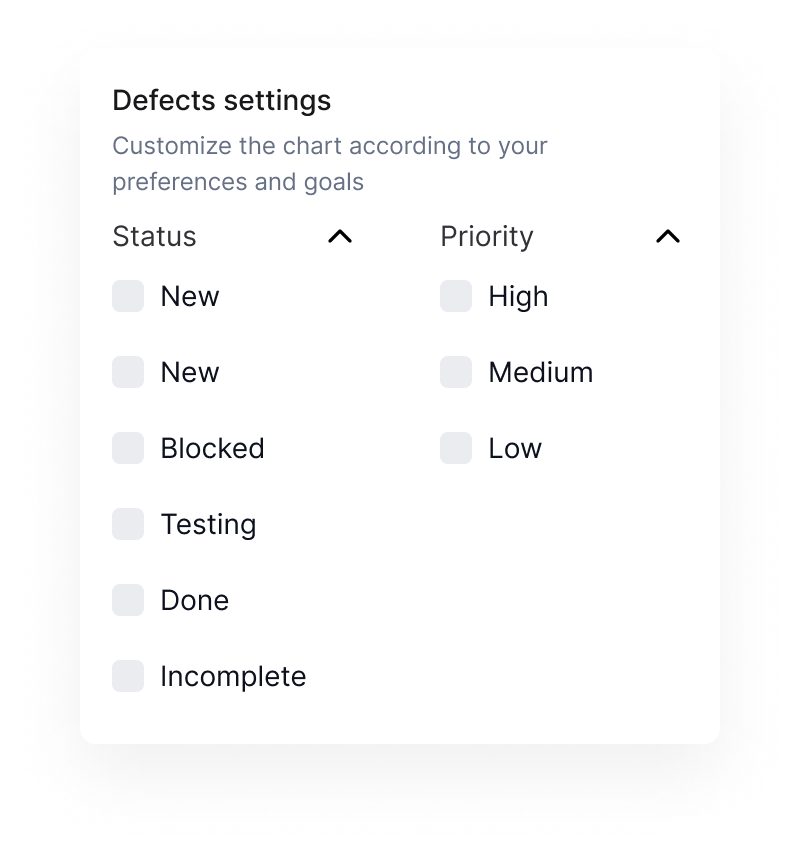This screenshot has width=800, height=856.
Task: Click the Testing label text
Action: click(208, 525)
